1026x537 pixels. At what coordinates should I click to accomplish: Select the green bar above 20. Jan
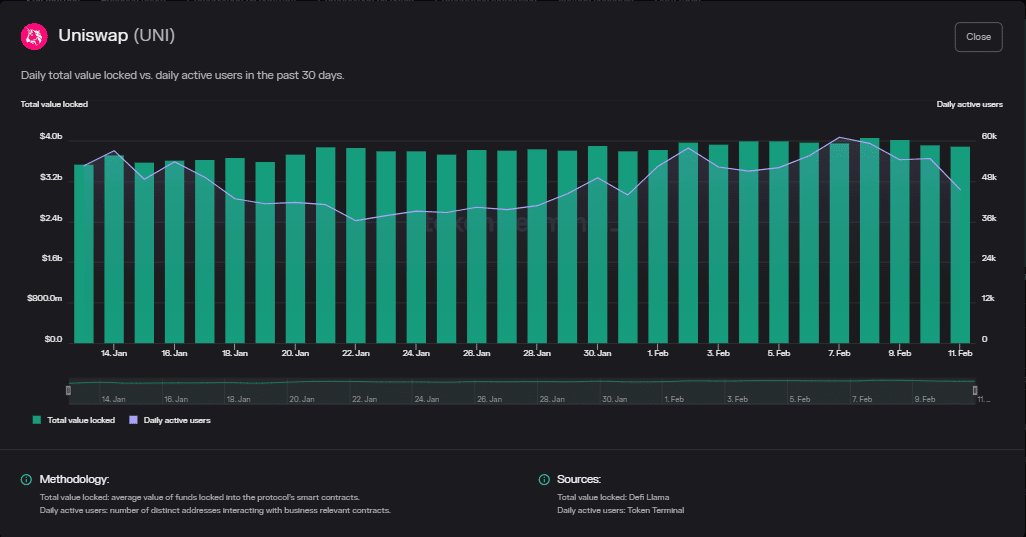coord(295,249)
